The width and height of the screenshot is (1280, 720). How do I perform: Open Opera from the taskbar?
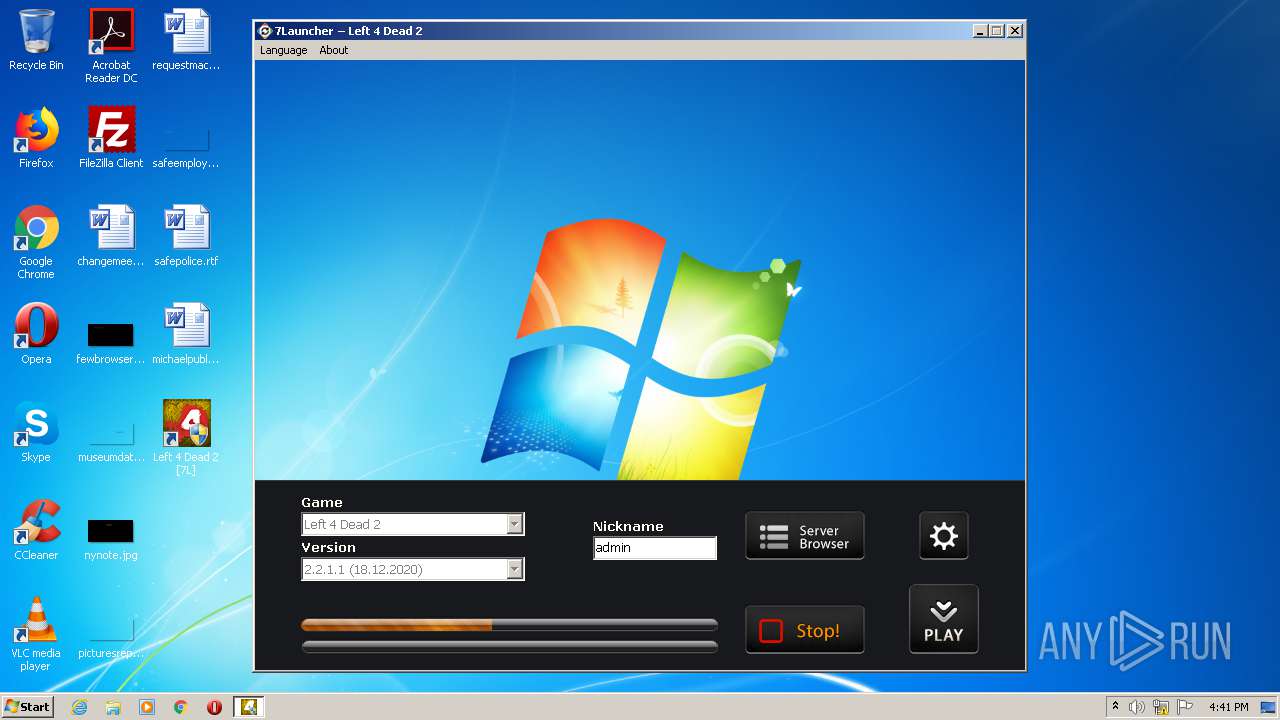point(215,707)
